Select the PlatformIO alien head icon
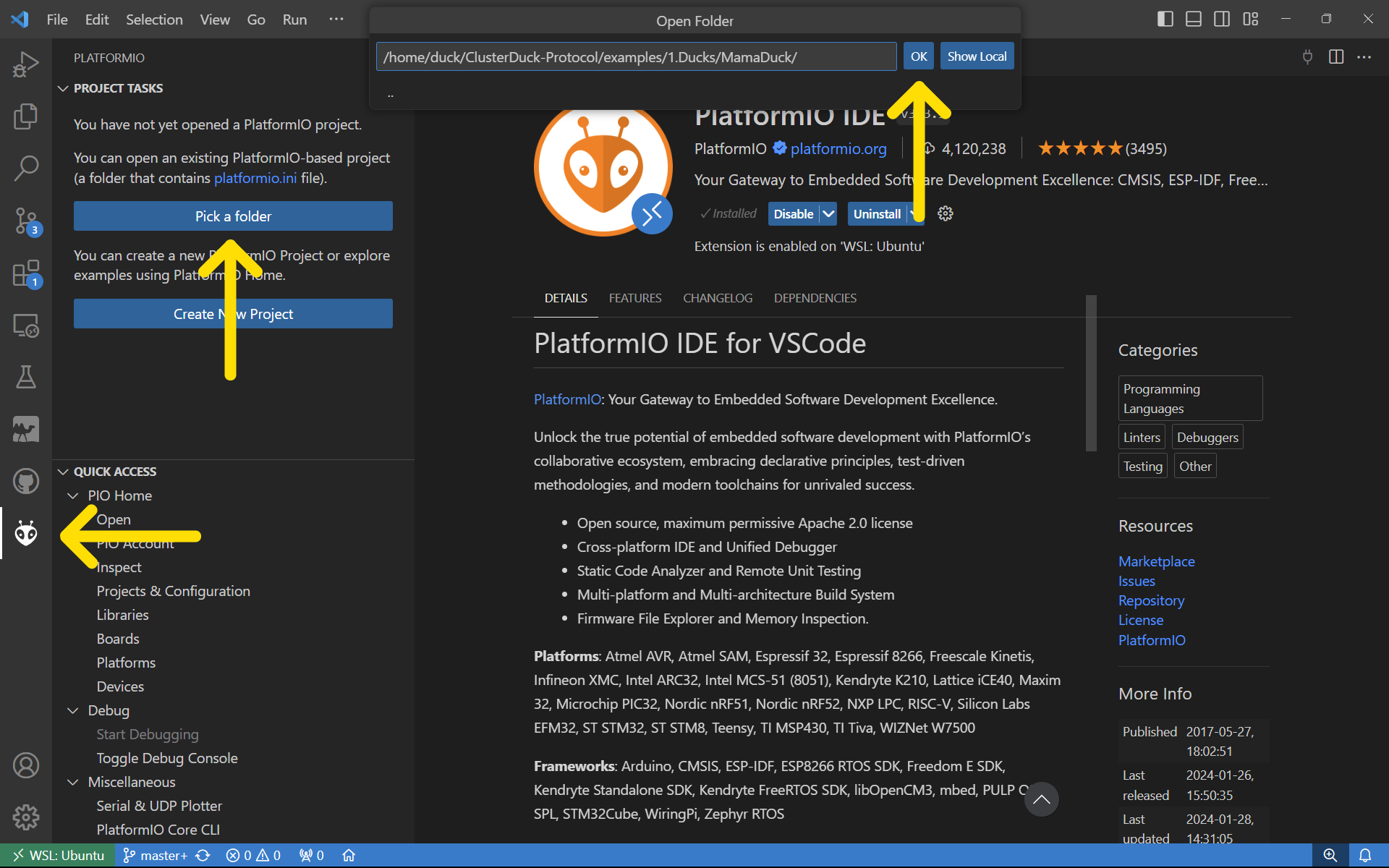This screenshot has width=1389, height=868. [26, 533]
